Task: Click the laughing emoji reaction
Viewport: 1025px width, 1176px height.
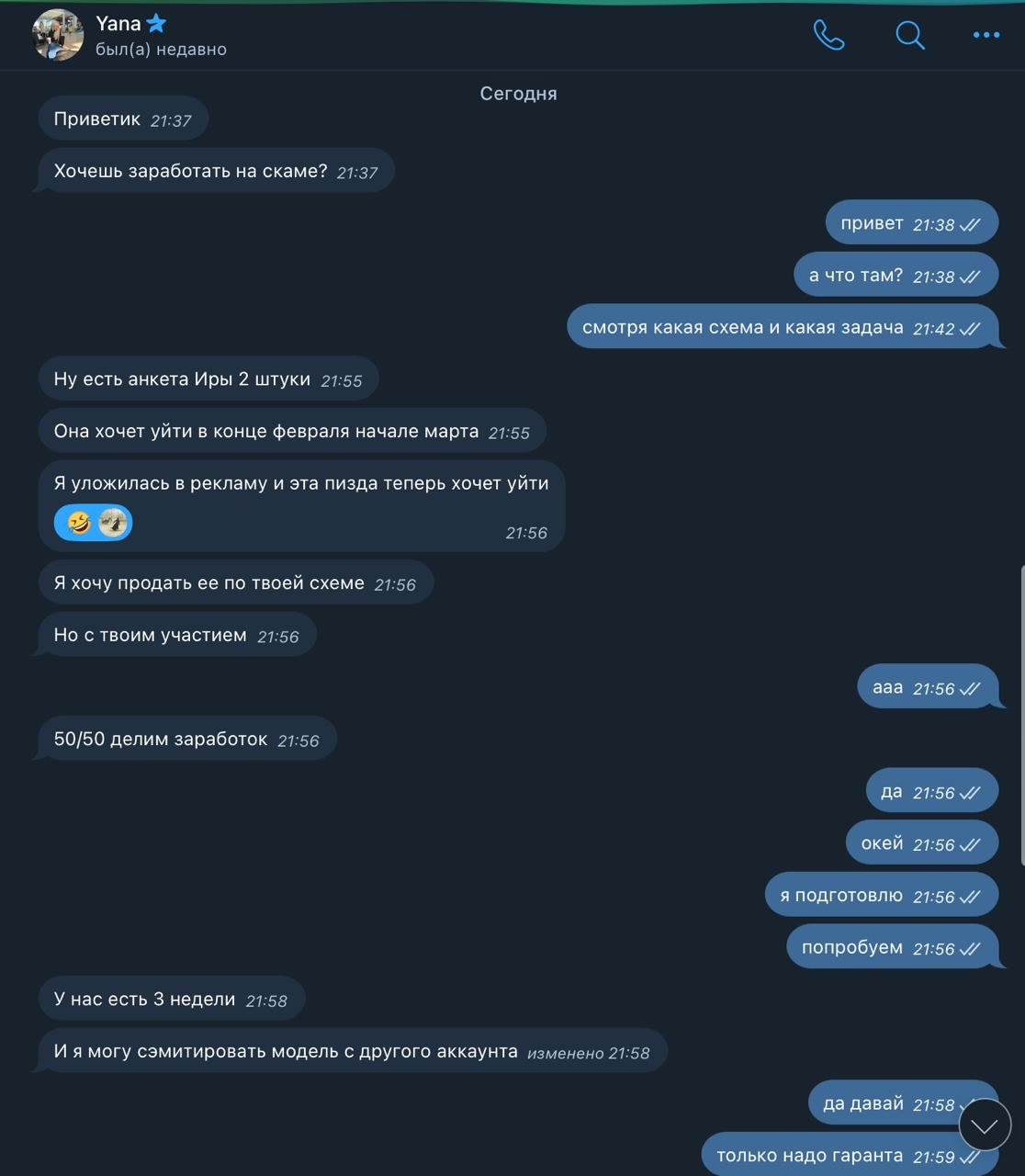Action: [79, 523]
